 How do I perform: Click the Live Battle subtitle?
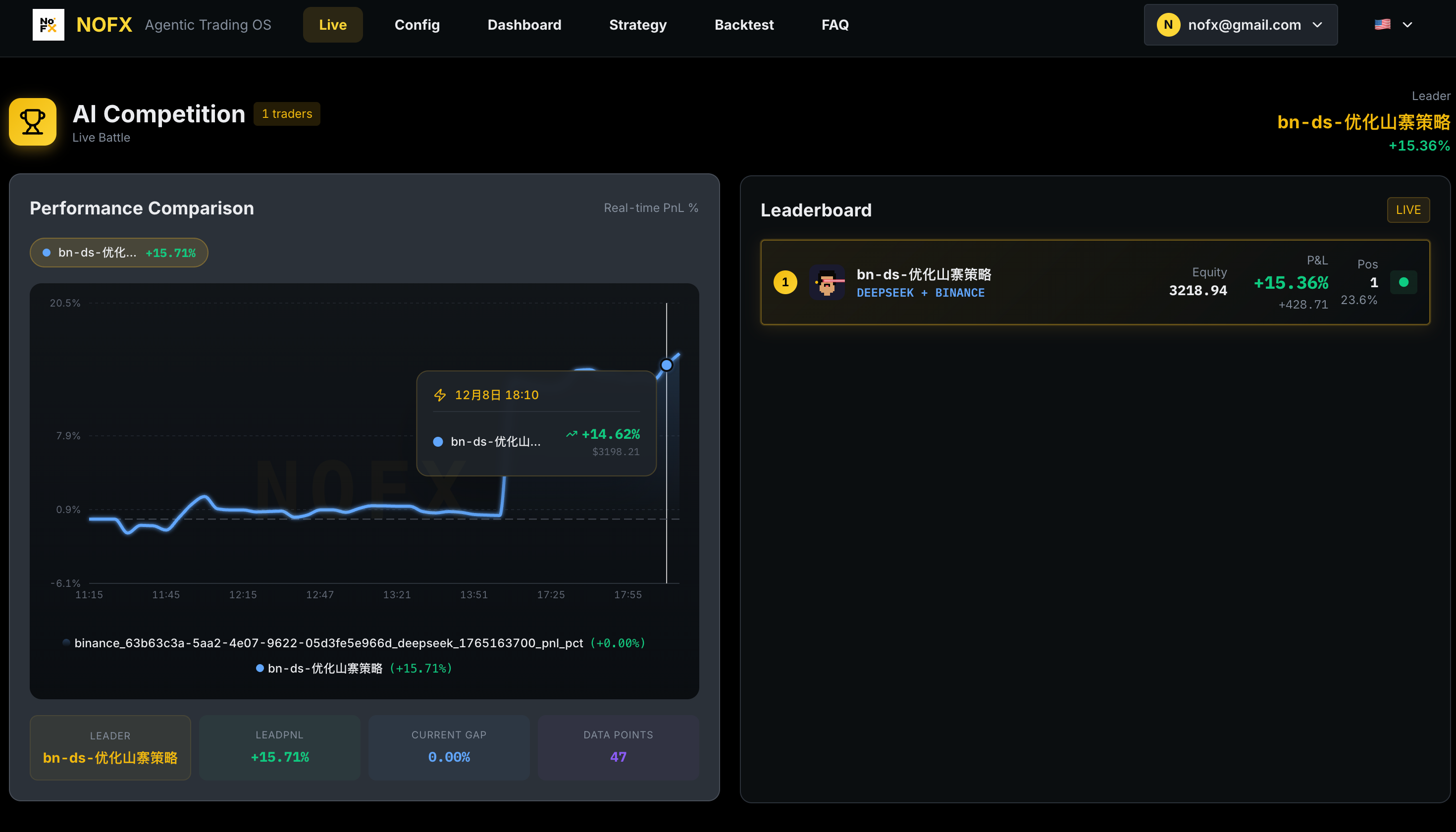pyautogui.click(x=101, y=138)
